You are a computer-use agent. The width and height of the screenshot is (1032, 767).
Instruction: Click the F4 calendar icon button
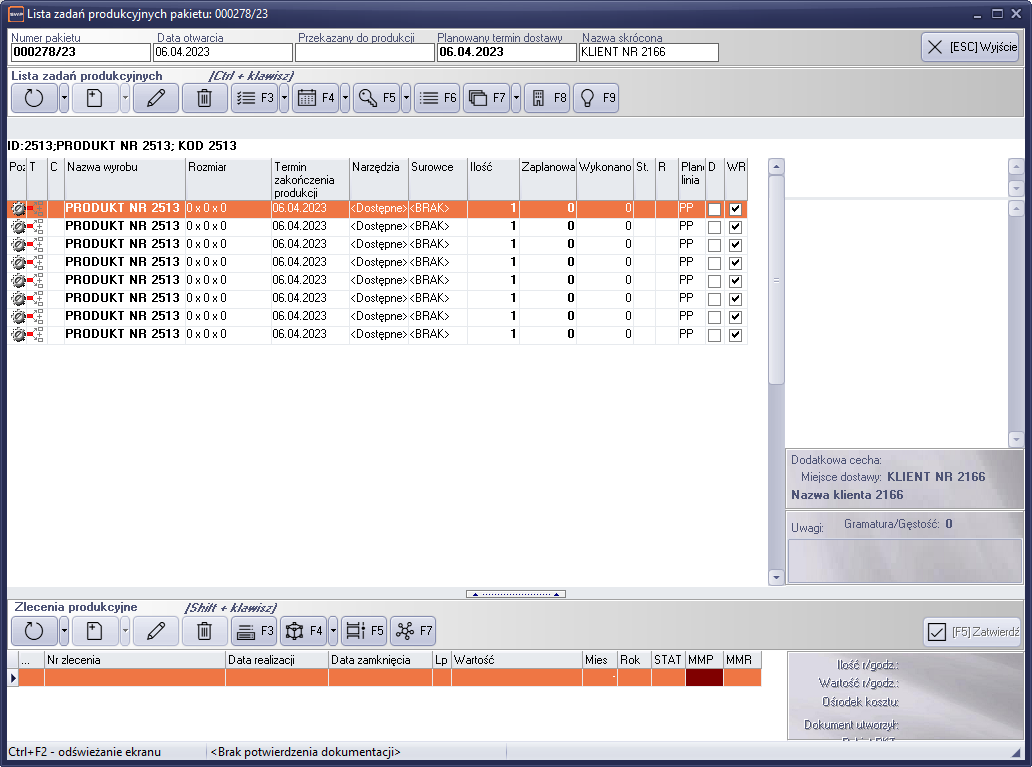click(315, 98)
